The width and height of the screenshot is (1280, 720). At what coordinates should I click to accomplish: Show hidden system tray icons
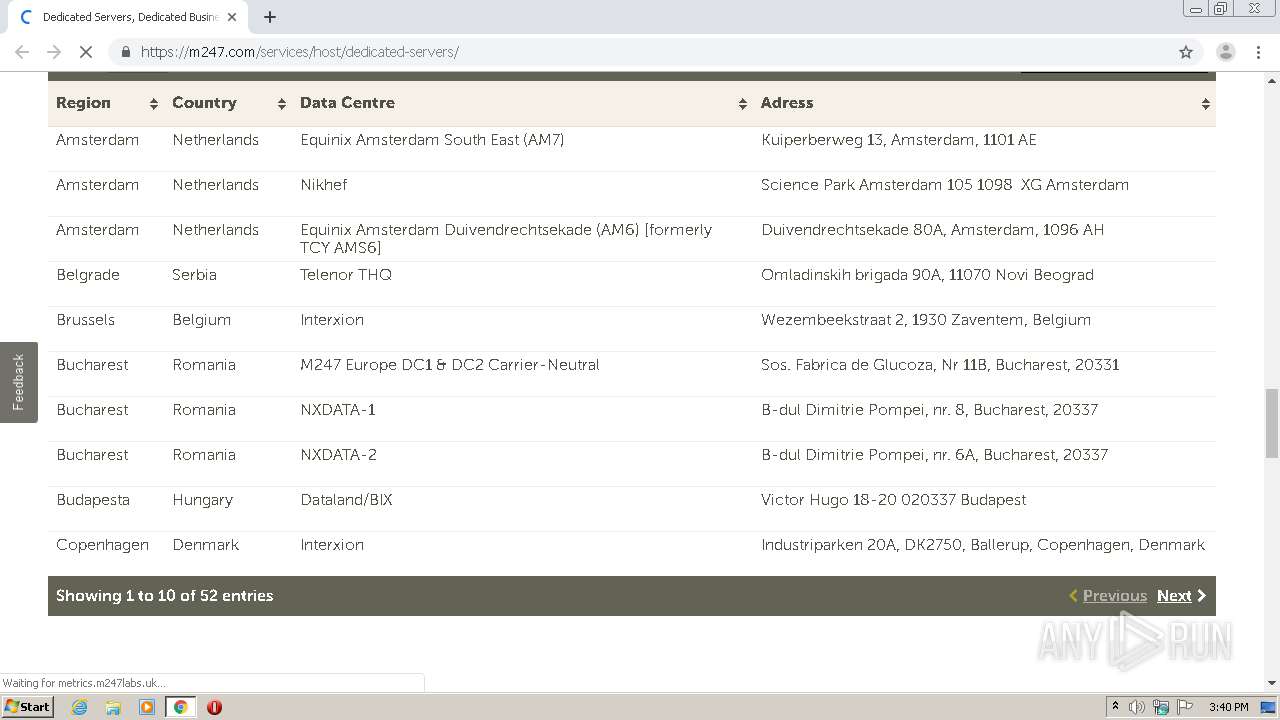click(x=1115, y=707)
